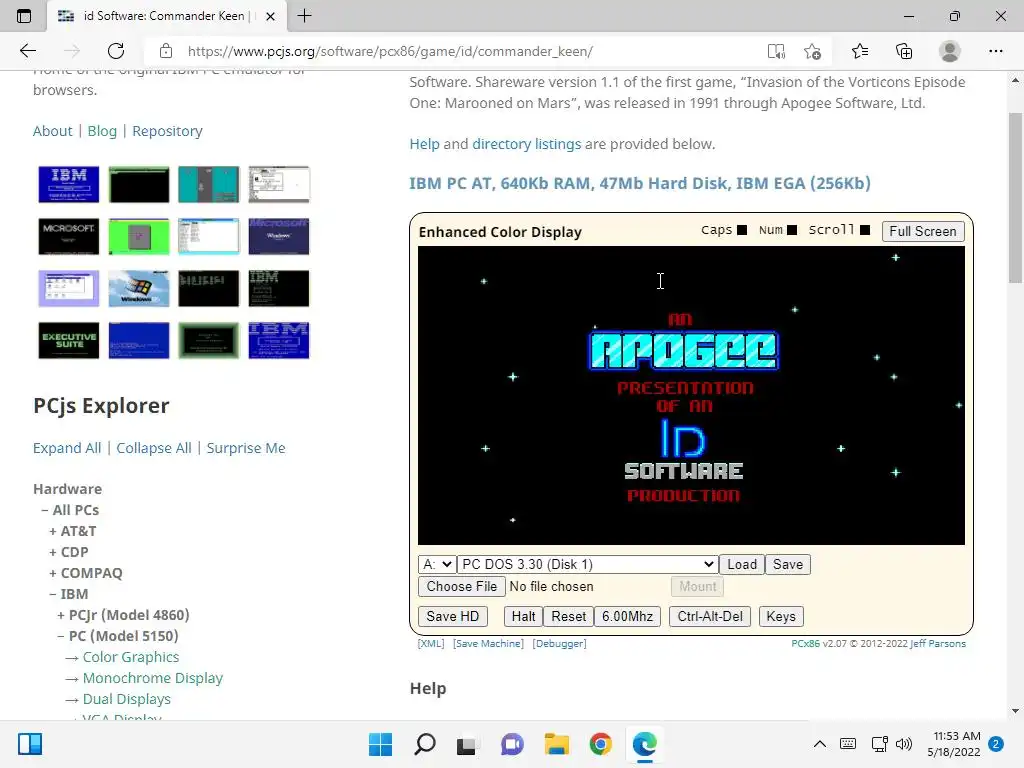Click the Choose File button
The height and width of the screenshot is (768, 1024).
pyautogui.click(x=462, y=586)
